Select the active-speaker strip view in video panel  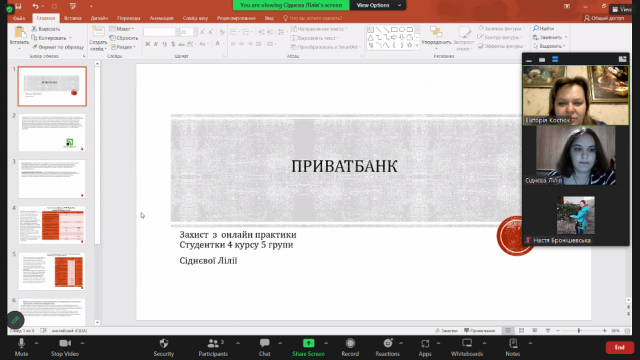pos(555,60)
